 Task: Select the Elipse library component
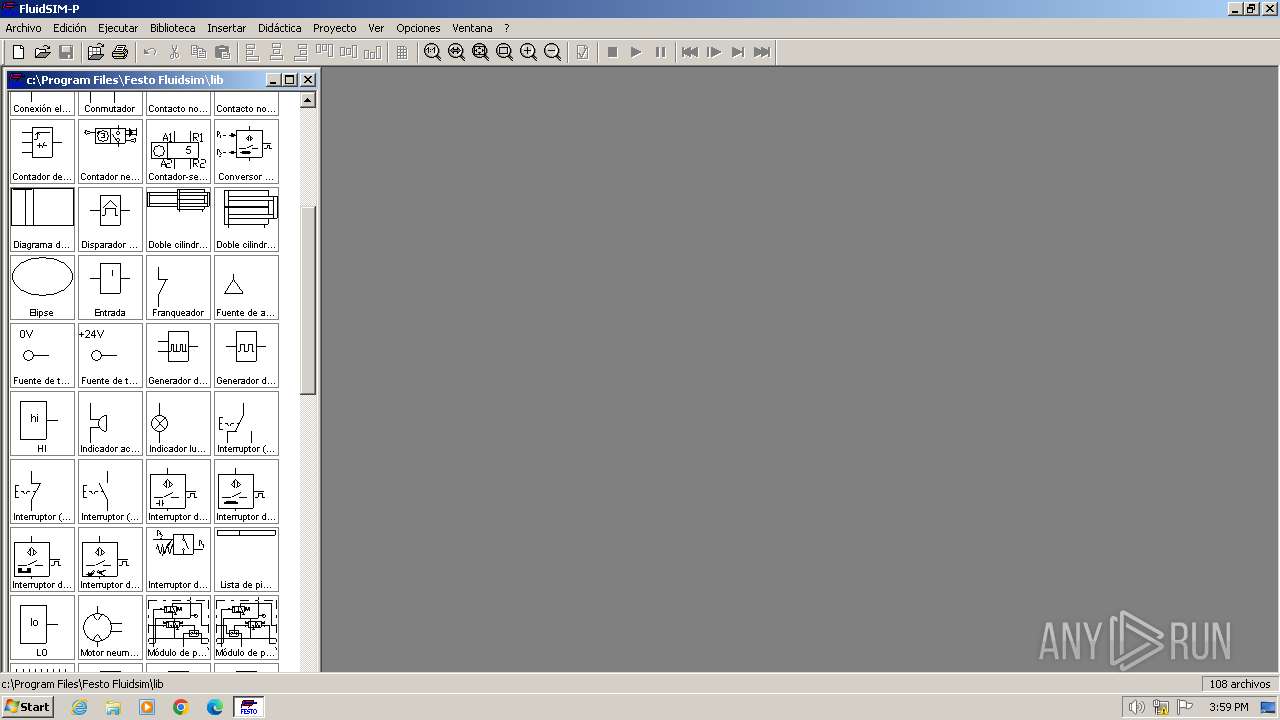[42, 287]
